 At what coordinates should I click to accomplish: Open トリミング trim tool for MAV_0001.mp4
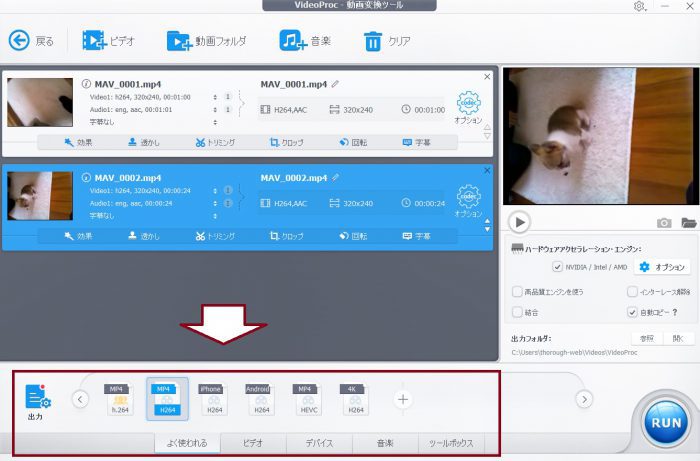(215, 142)
